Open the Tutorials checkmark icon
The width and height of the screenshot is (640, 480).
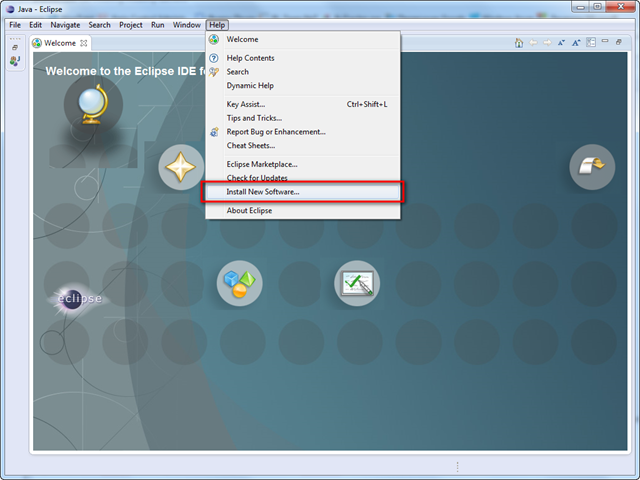[357, 283]
